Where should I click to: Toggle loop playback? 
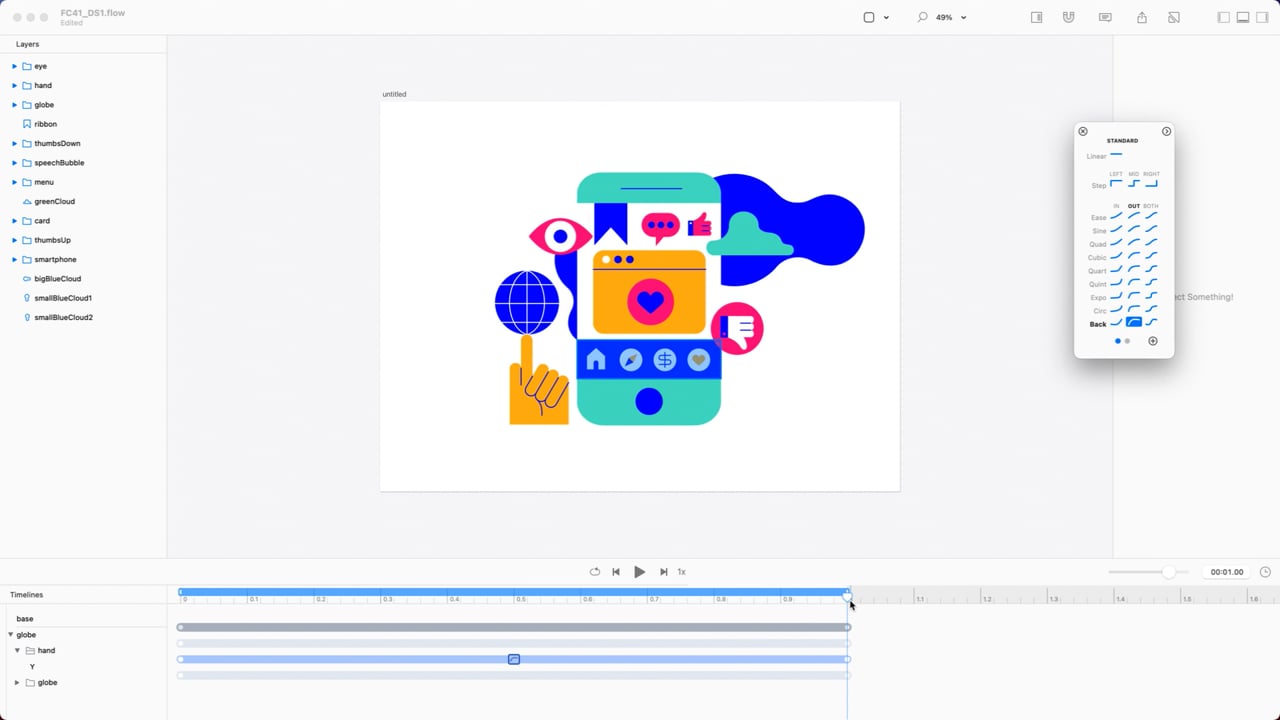coord(594,572)
